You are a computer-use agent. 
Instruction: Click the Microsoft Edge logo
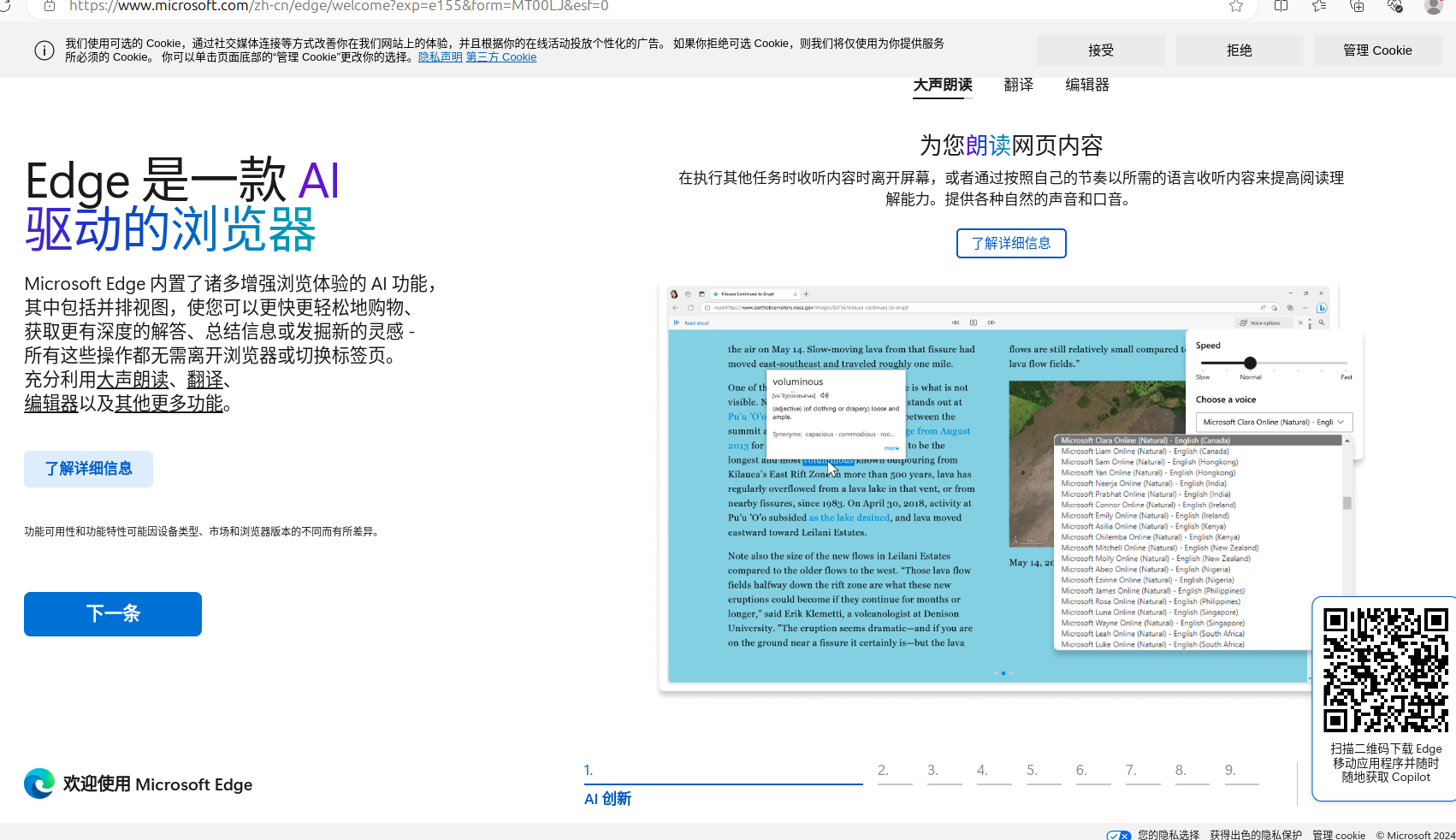[x=39, y=784]
